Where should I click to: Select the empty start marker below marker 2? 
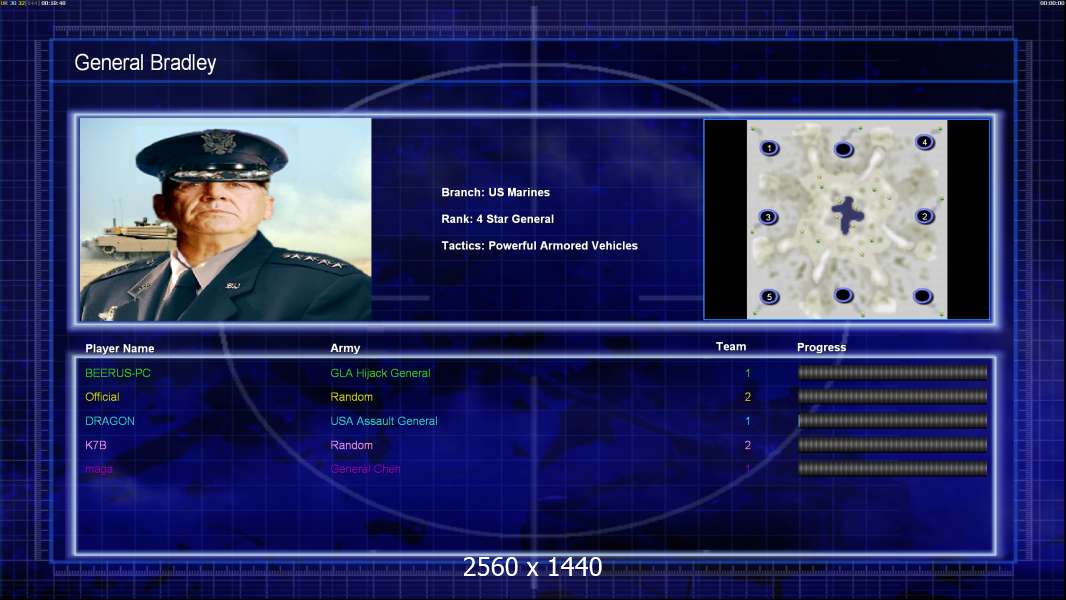tap(923, 296)
